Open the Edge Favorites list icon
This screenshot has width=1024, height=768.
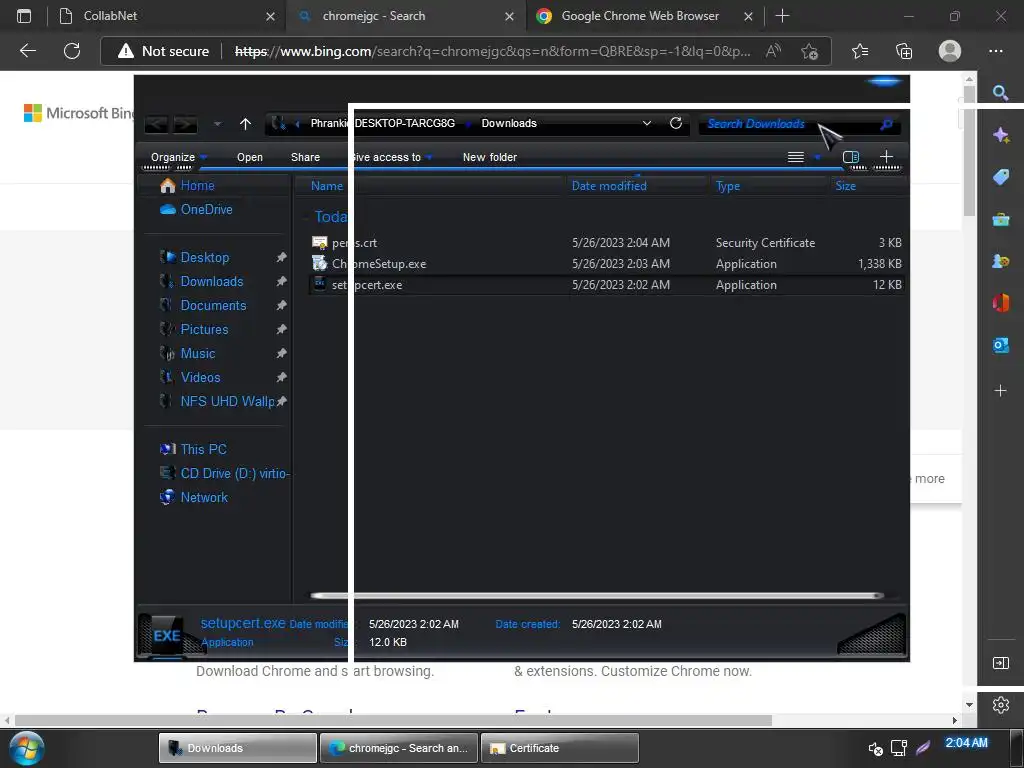860,51
